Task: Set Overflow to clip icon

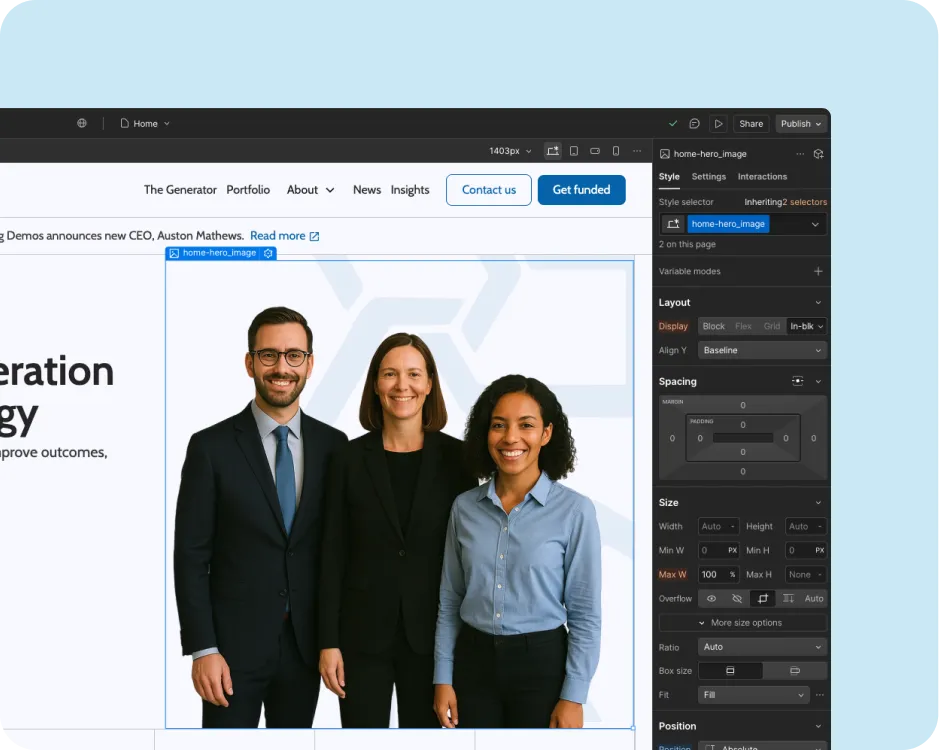Action: click(763, 598)
